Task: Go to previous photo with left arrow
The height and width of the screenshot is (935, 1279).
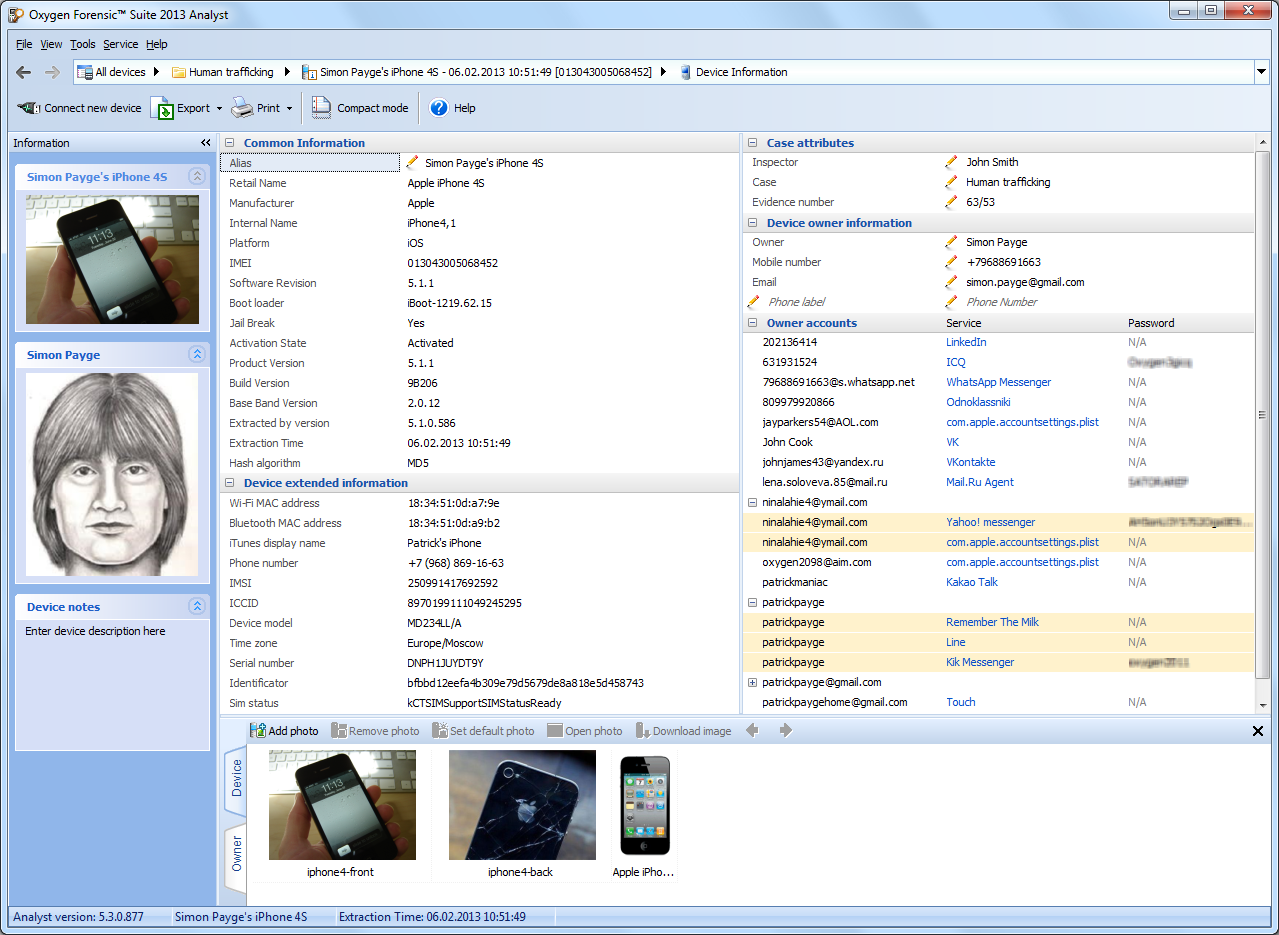Action: click(x=752, y=731)
